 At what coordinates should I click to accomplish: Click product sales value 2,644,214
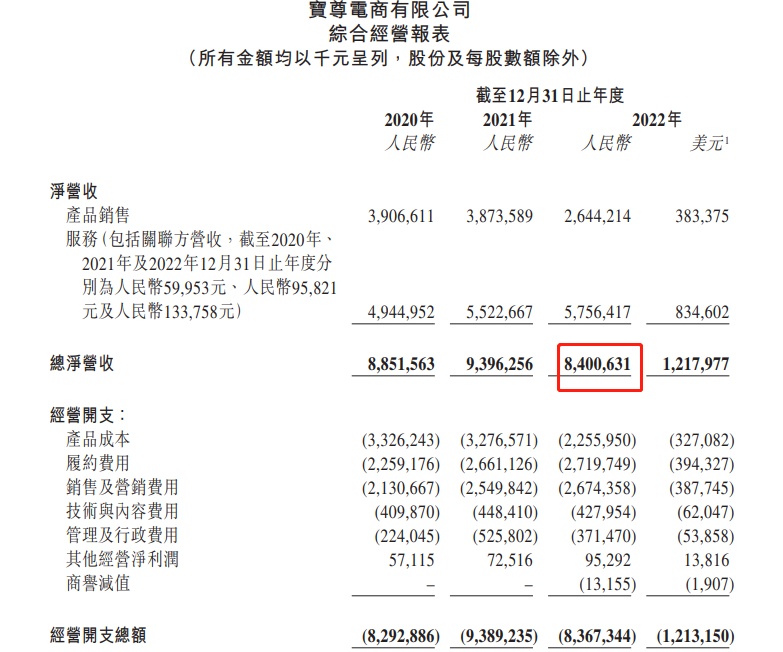click(598, 216)
